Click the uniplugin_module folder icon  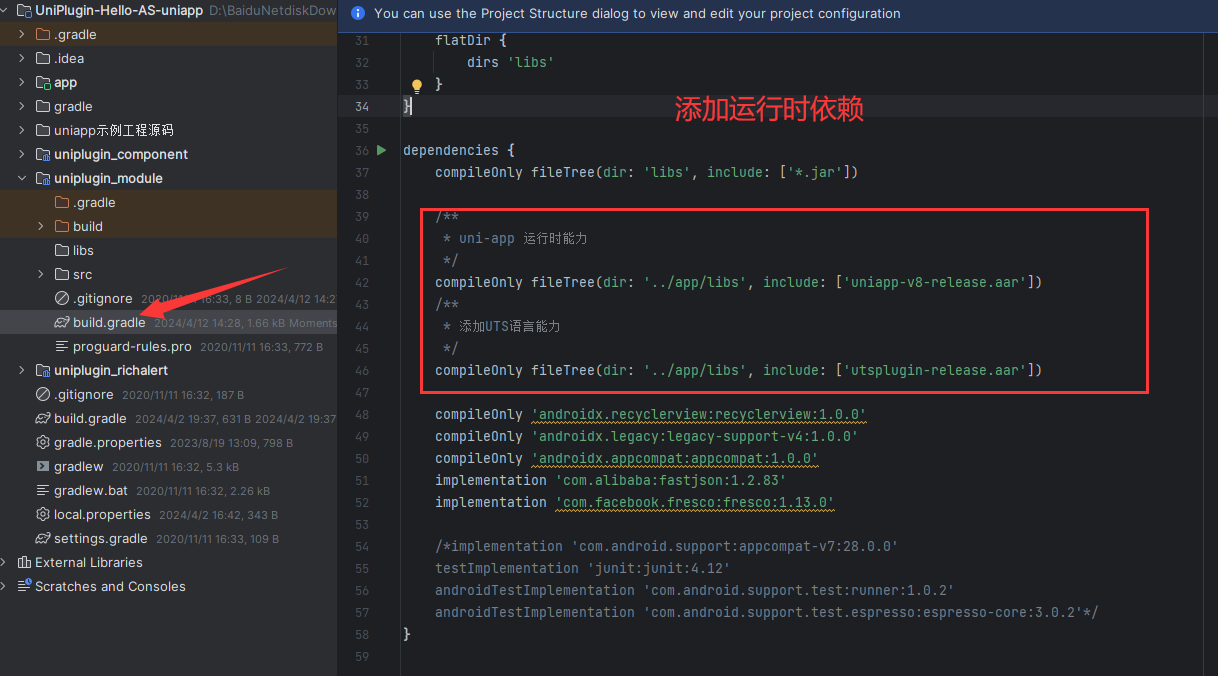pos(43,178)
